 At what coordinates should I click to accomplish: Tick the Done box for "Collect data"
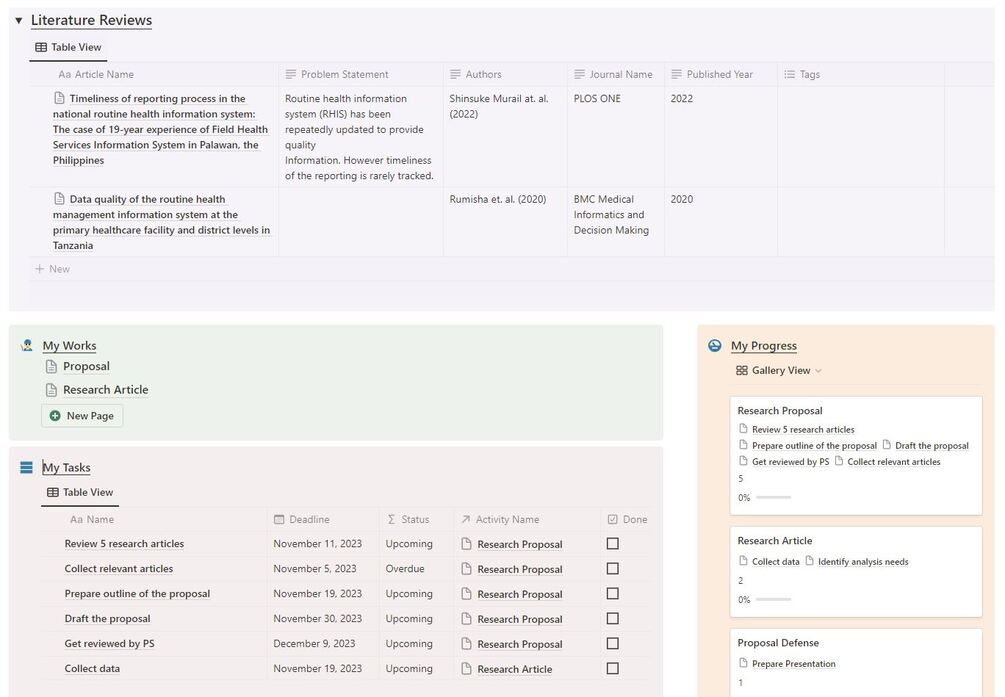(611, 668)
